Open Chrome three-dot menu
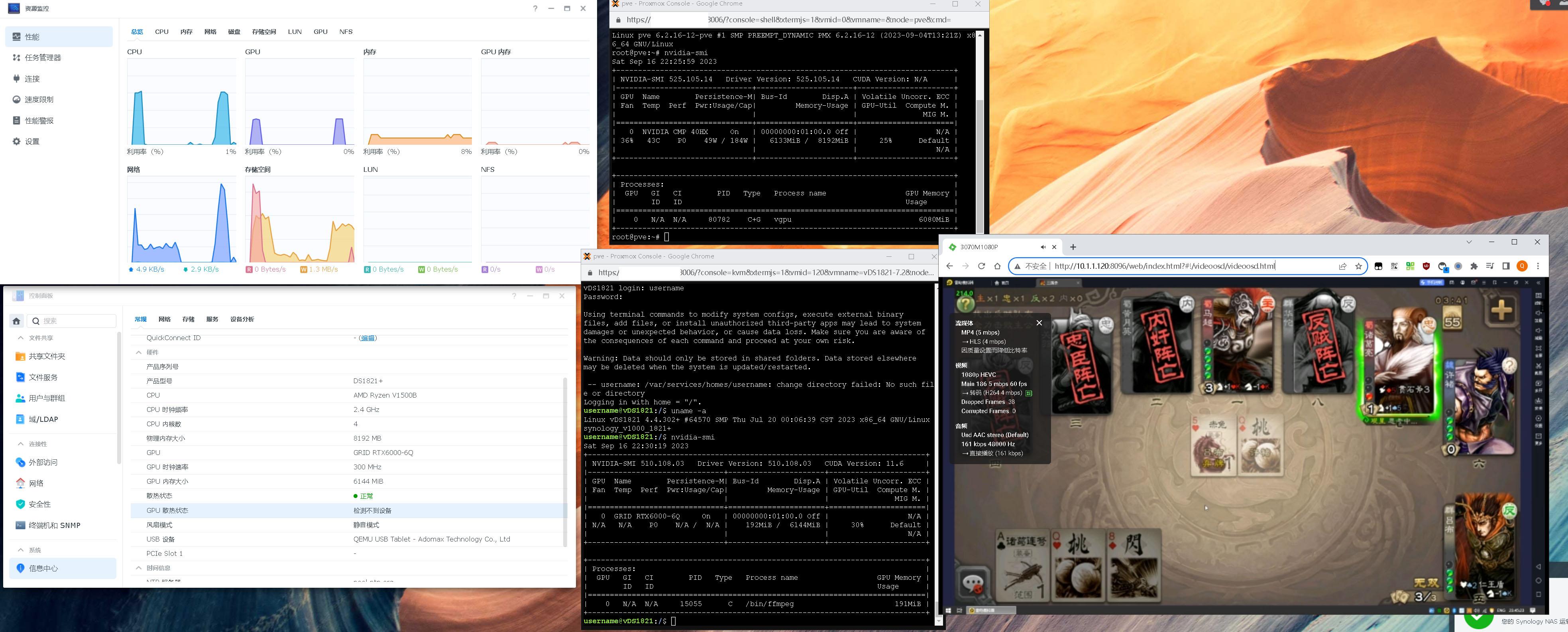The image size is (1568, 632). pos(1538,266)
